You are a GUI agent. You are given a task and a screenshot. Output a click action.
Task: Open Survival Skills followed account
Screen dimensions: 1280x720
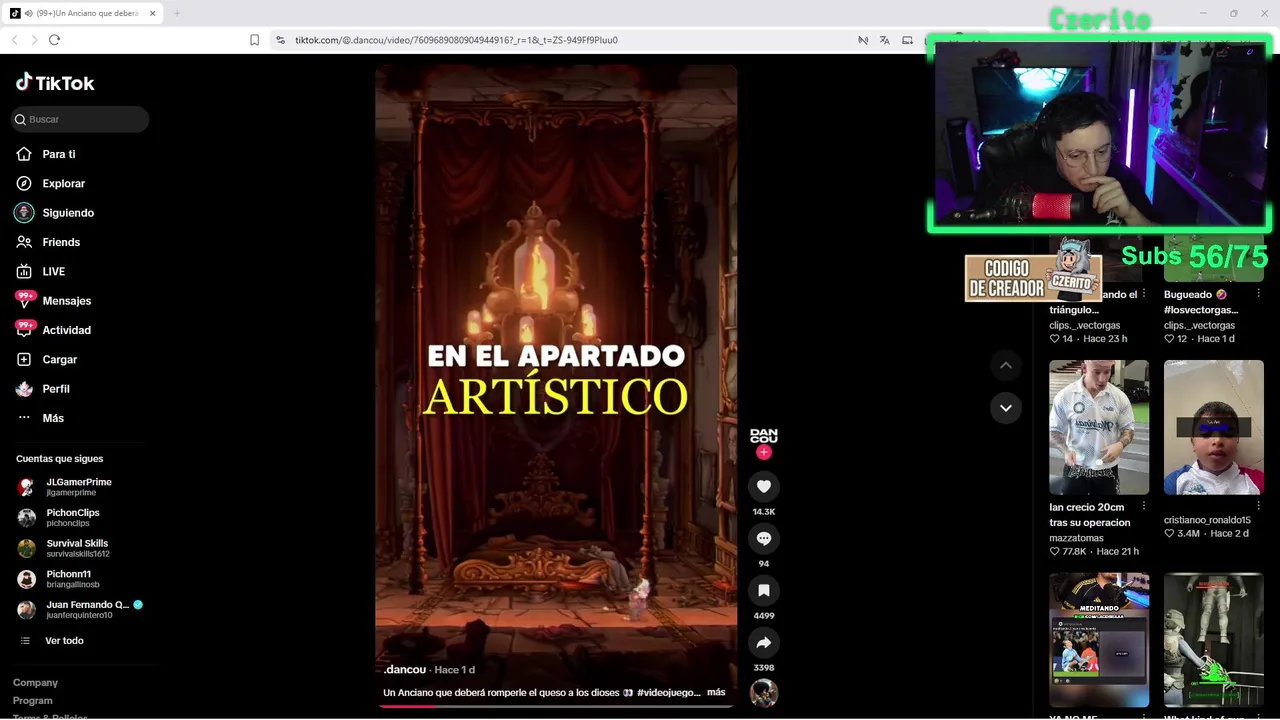(x=77, y=548)
